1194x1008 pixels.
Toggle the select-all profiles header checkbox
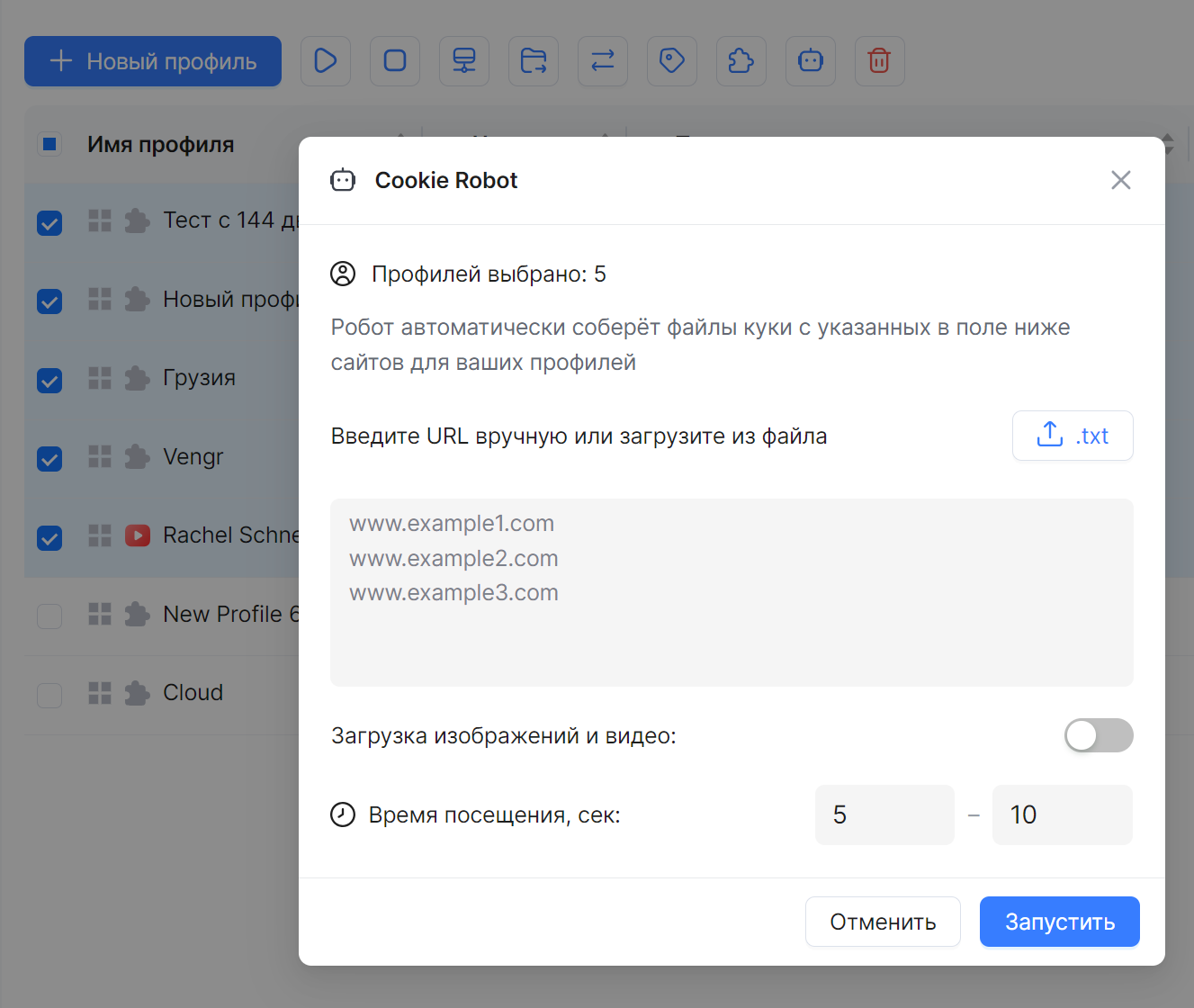pos(49,144)
